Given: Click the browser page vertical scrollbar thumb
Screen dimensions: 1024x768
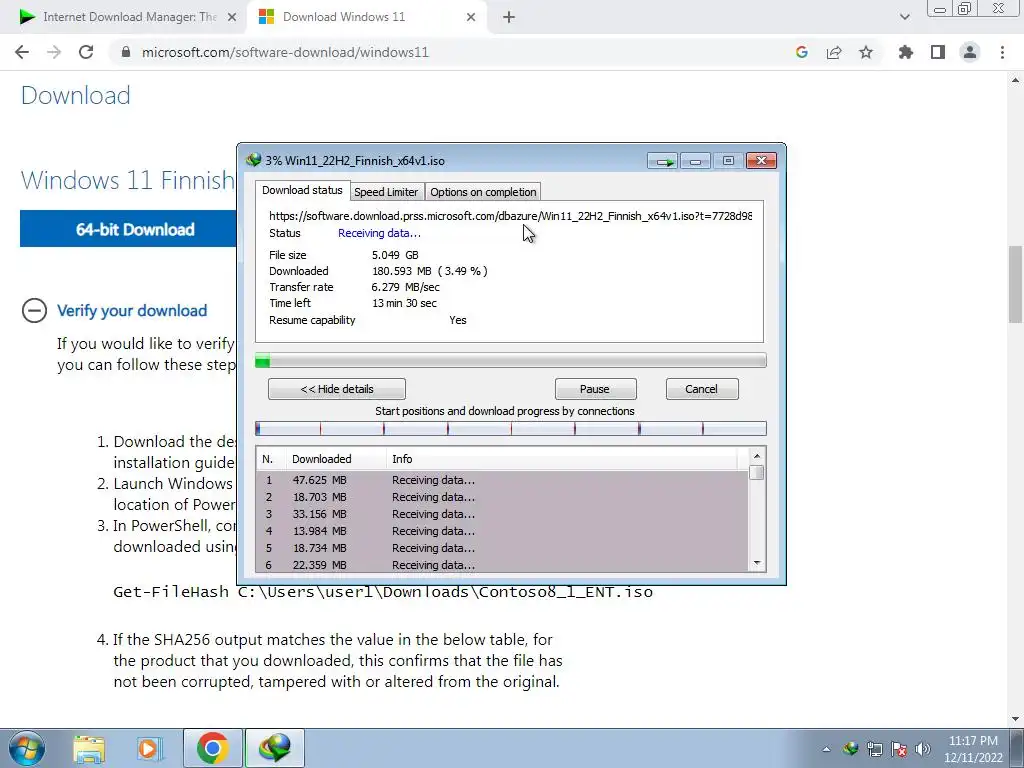Looking at the screenshot, I should tap(1016, 283).
